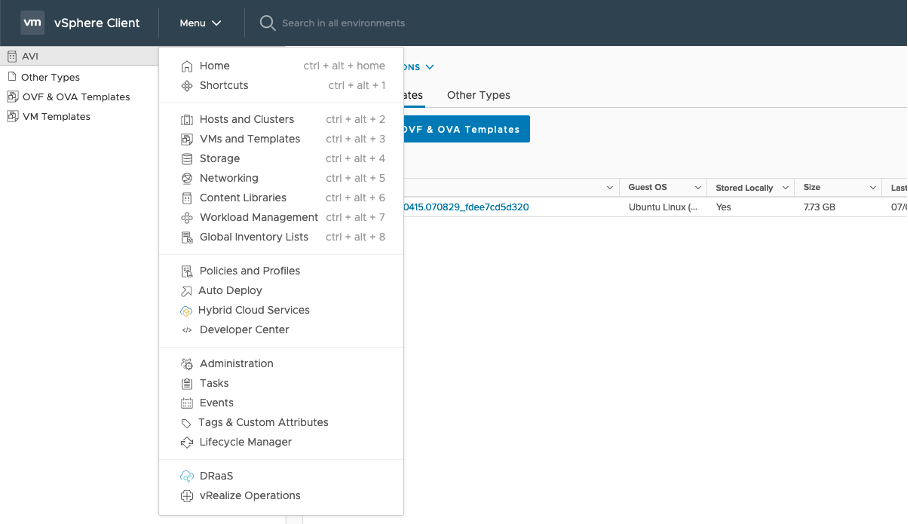This screenshot has height=524, width=908.
Task: Click the Policies and Profiles icon
Action: (186, 271)
